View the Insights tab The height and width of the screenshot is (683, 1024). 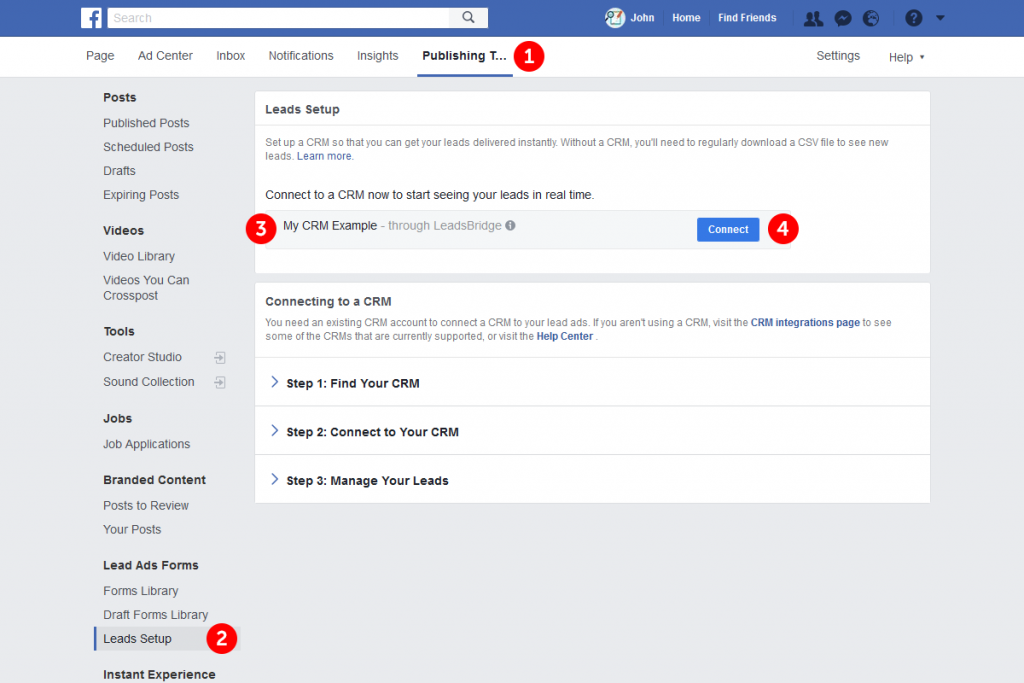point(377,56)
